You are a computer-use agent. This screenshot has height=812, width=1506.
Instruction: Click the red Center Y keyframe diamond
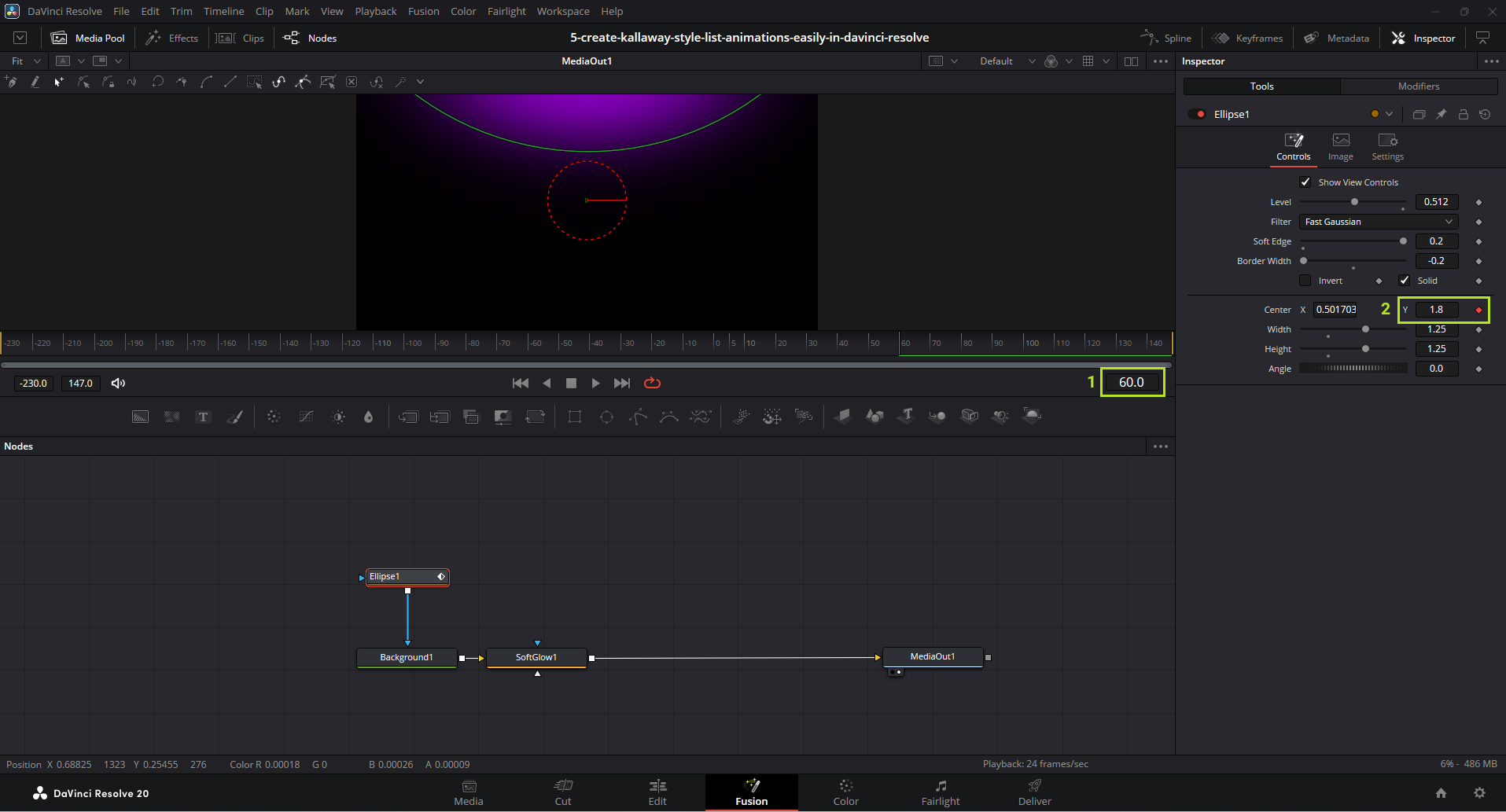coord(1478,310)
